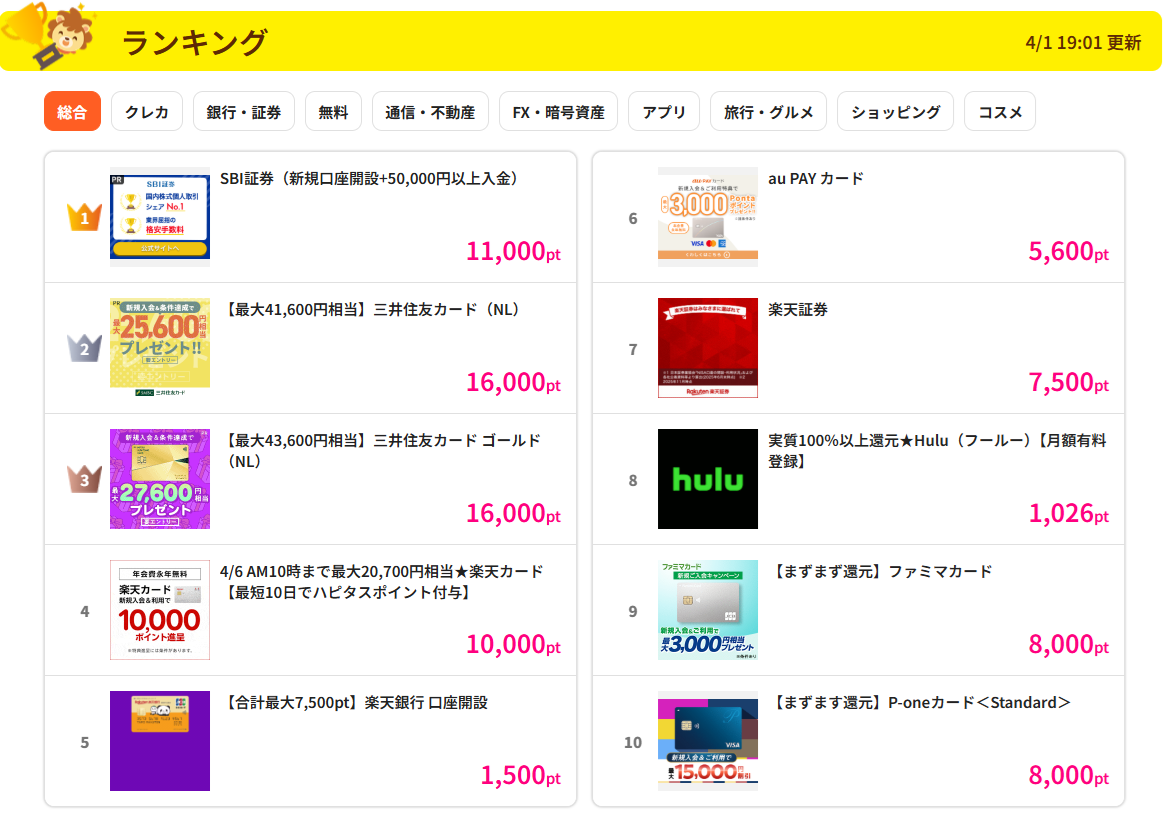Click the purple 27,600円 gold card banner

(160, 479)
